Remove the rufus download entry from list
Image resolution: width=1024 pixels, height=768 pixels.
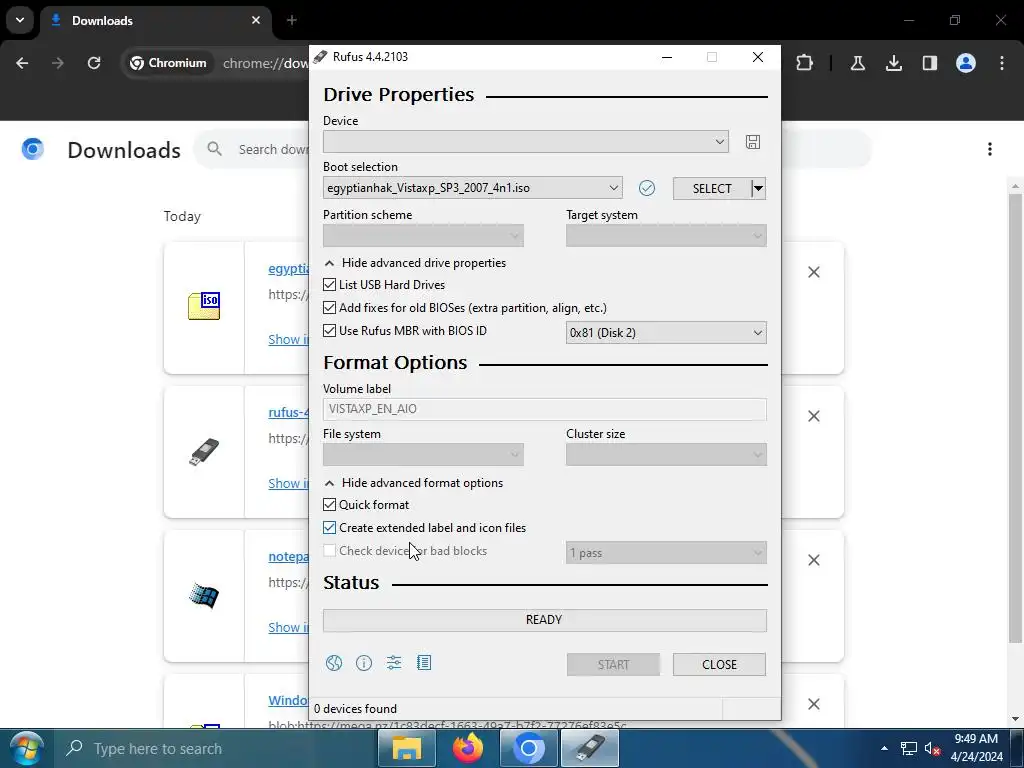pyautogui.click(x=814, y=416)
